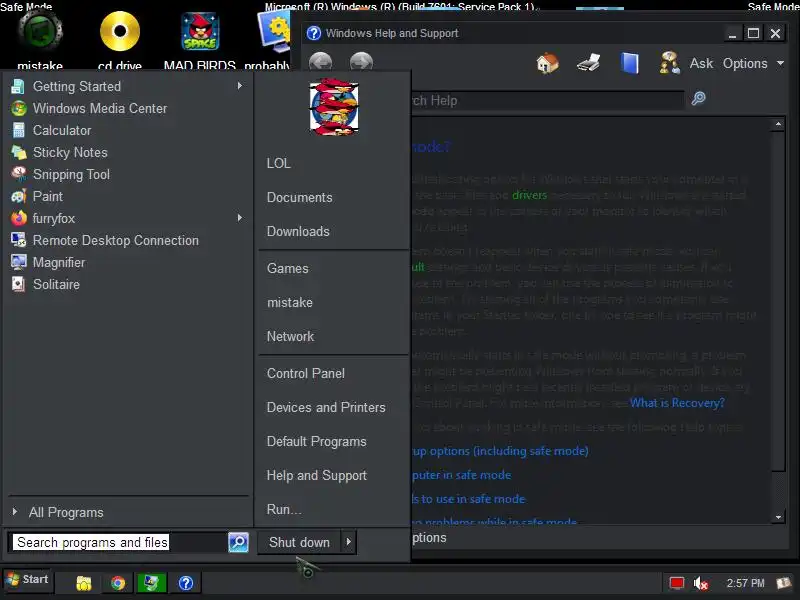Open Games from Start menu
This screenshot has width=800, height=600.
pos(288,269)
